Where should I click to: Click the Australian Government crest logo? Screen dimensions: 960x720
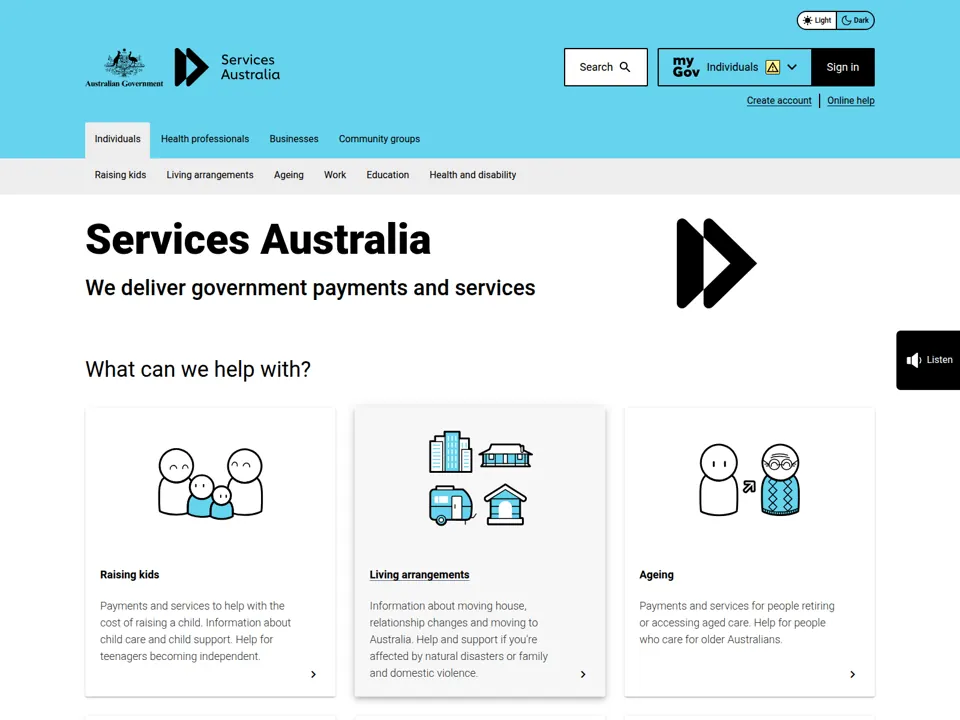[x=124, y=67]
